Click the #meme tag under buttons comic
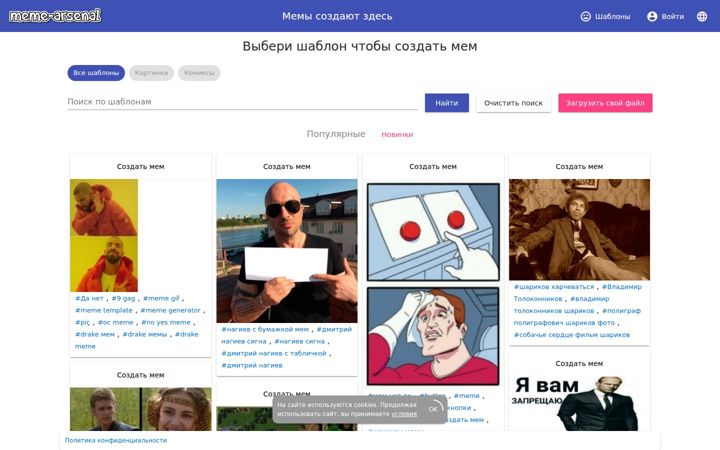Image resolution: width=720 pixels, height=450 pixels. pyautogui.click(x=467, y=395)
